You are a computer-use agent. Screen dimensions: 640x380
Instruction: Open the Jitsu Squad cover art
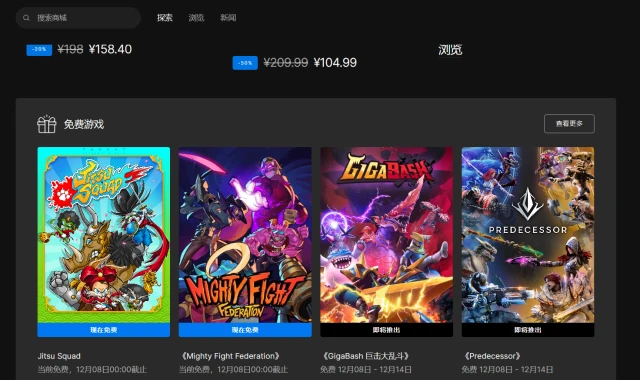(104, 235)
